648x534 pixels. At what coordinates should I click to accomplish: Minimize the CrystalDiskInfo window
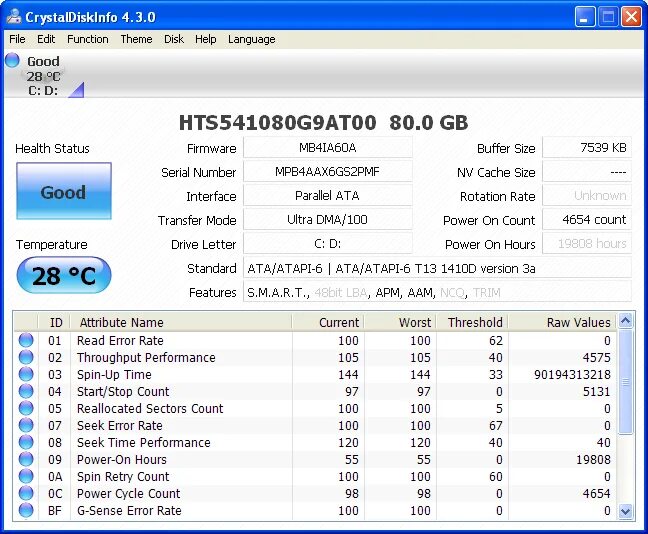pos(584,17)
